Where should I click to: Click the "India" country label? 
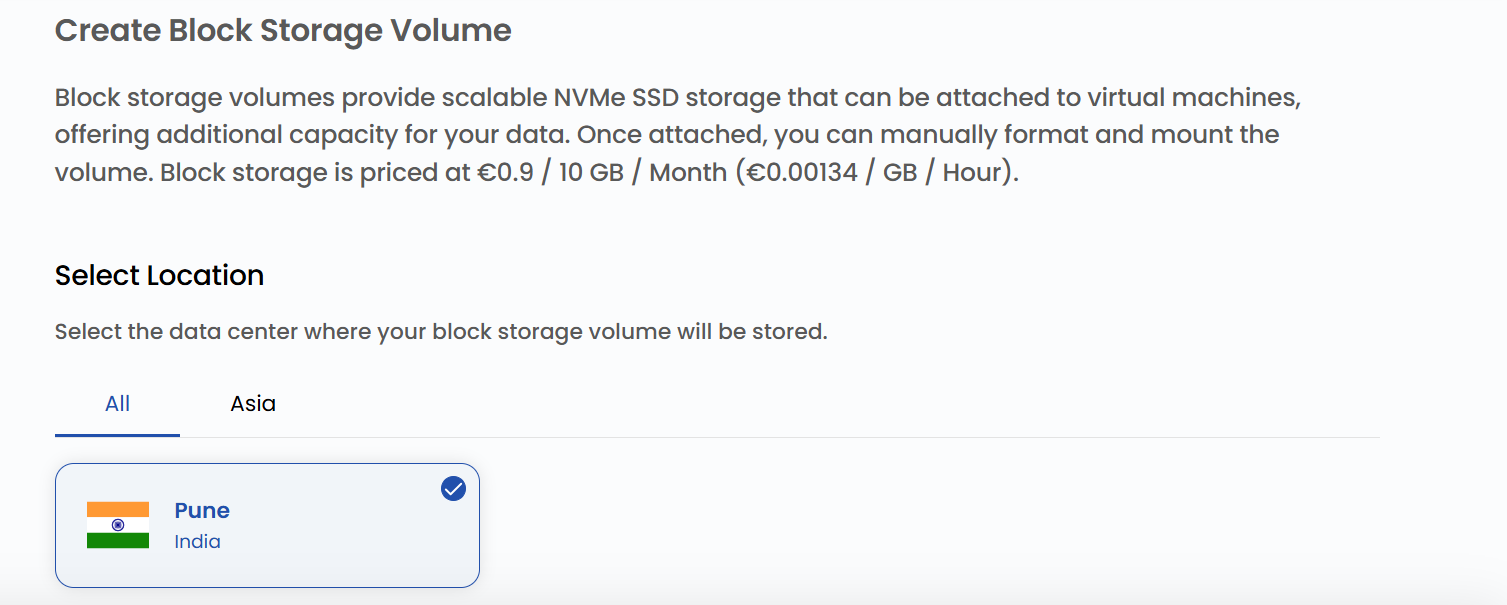(197, 542)
